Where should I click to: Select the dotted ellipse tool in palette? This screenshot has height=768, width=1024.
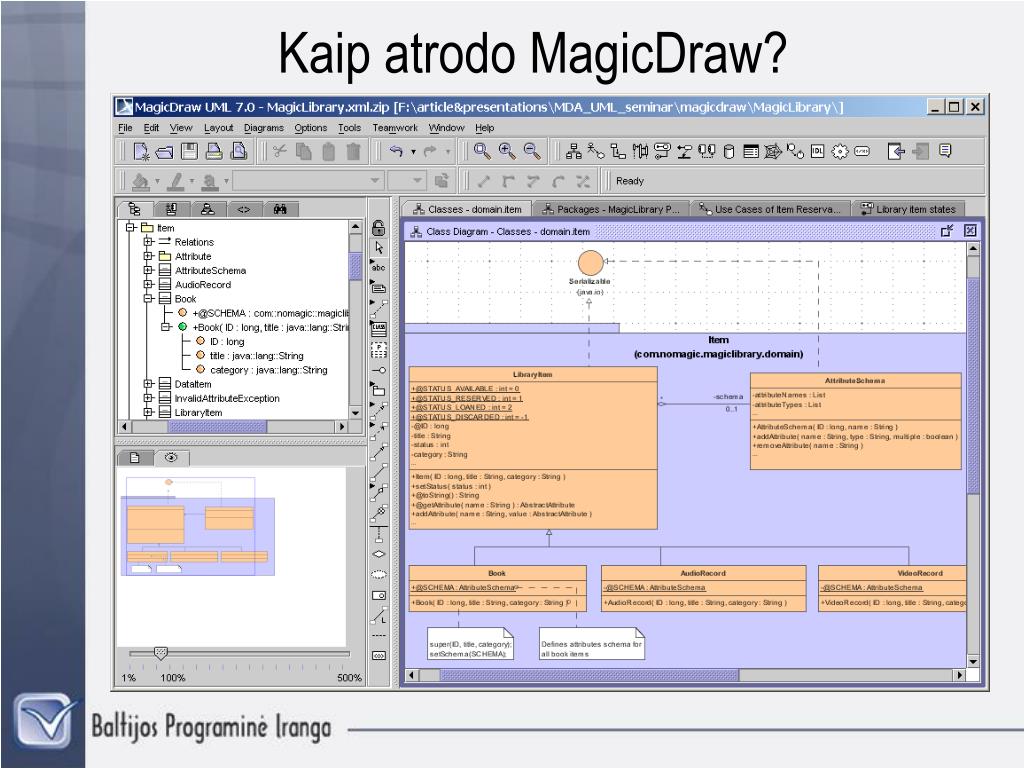click(379, 575)
